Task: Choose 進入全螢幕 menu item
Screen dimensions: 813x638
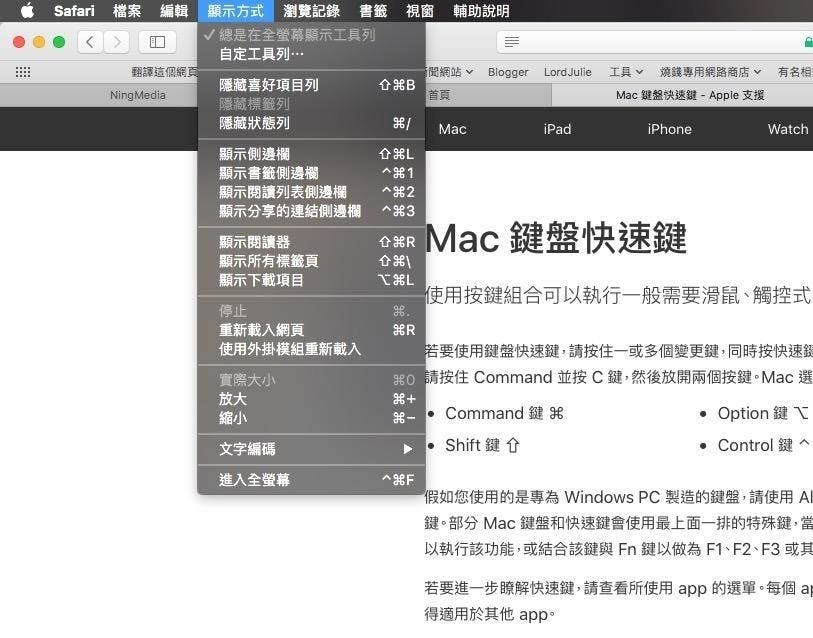Action: (312, 480)
